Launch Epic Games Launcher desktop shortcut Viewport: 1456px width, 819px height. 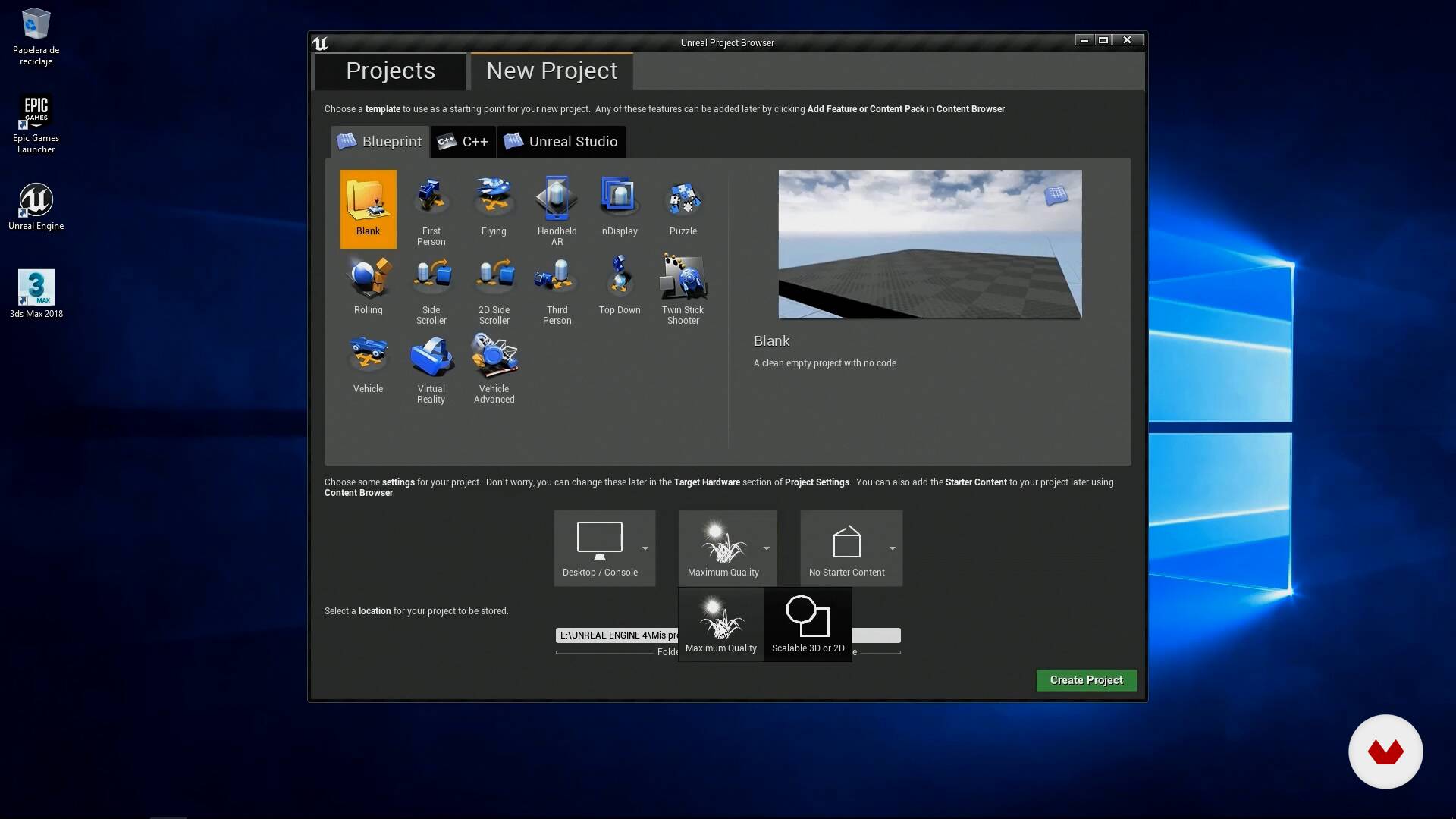[36, 124]
